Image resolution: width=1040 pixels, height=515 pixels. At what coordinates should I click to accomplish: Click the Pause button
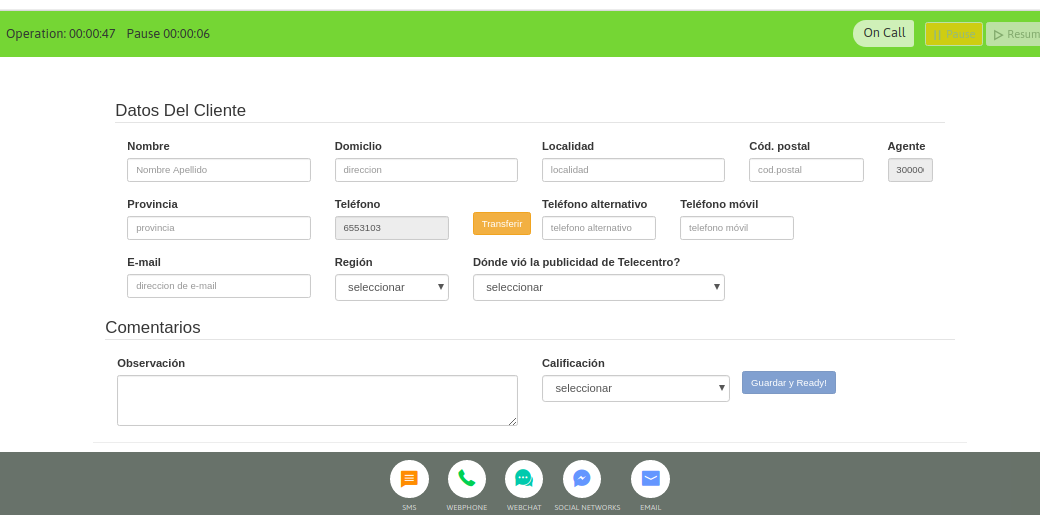tap(954, 34)
